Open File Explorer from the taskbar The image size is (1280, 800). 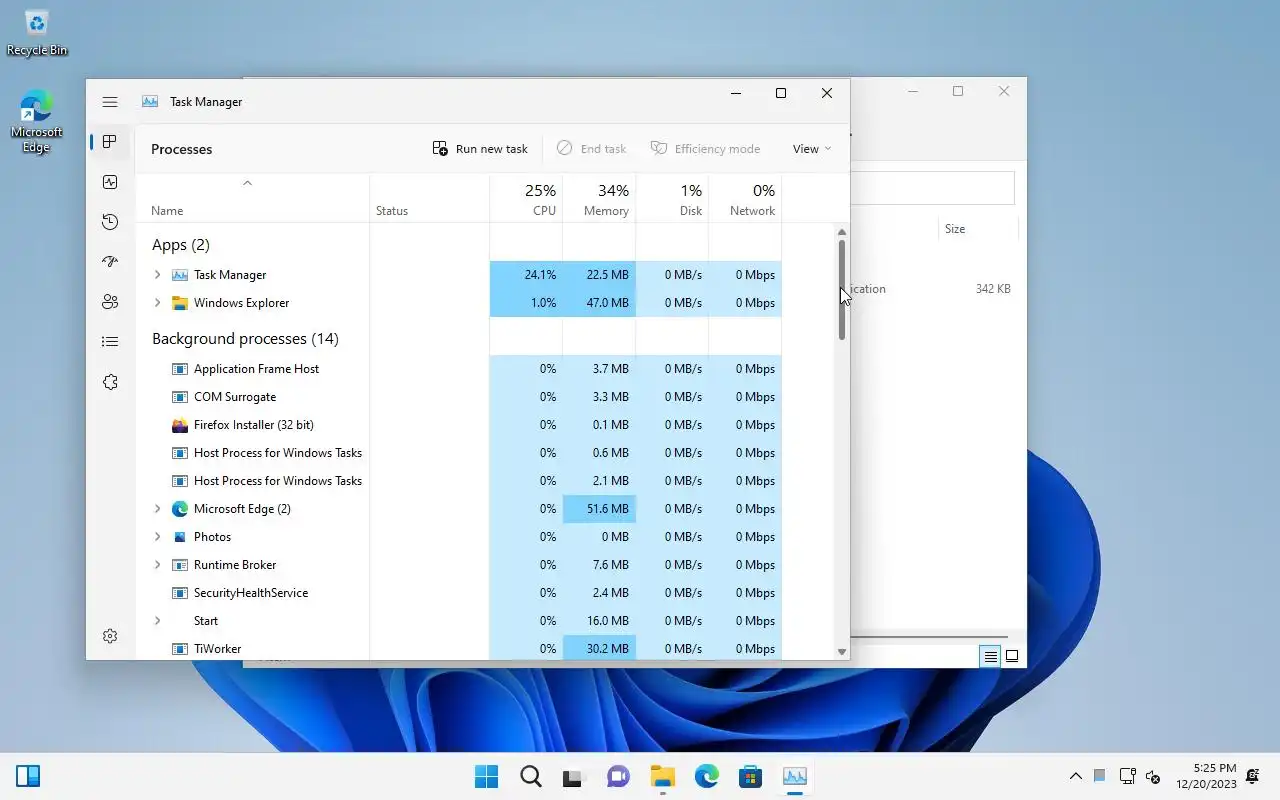(662, 776)
